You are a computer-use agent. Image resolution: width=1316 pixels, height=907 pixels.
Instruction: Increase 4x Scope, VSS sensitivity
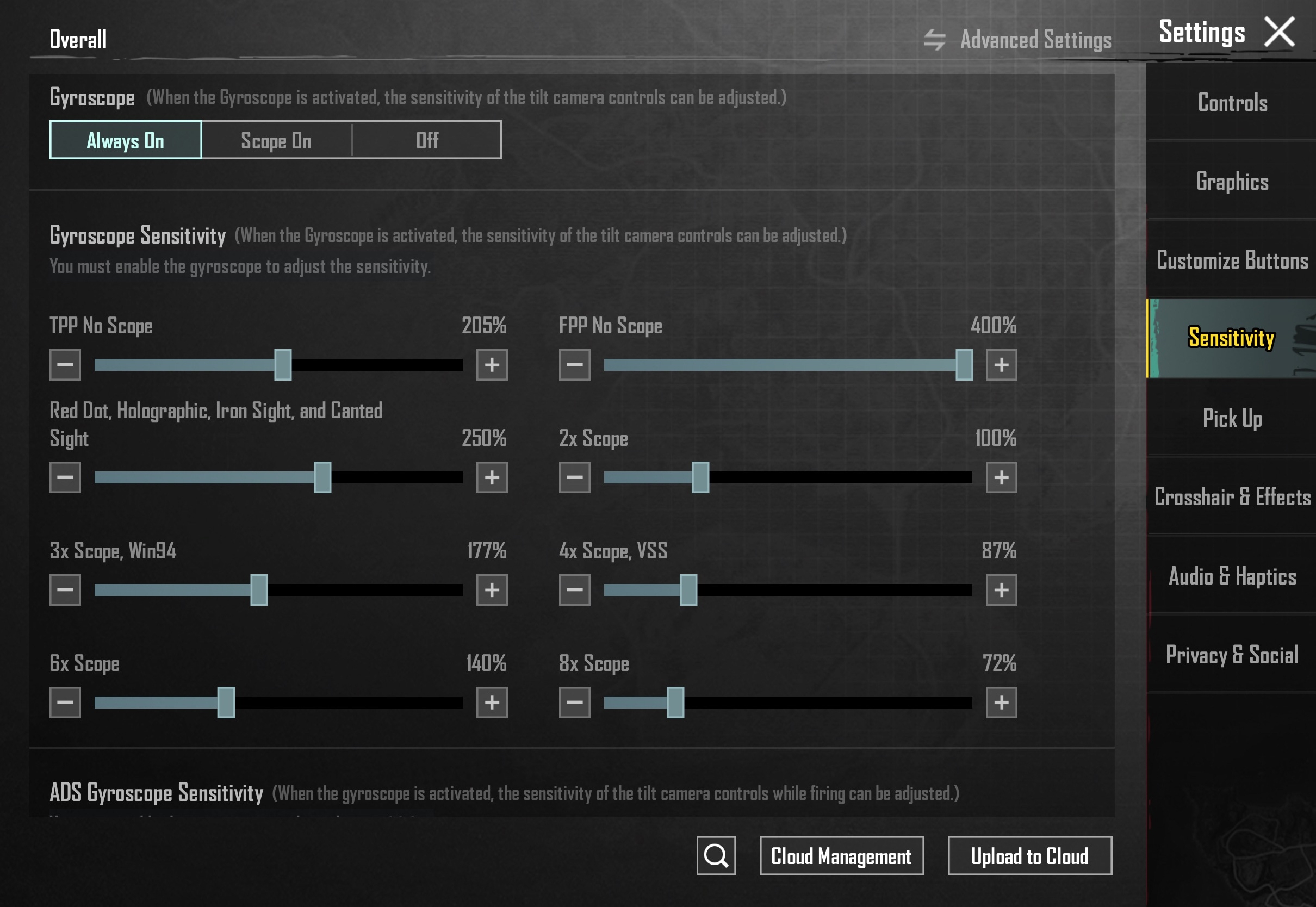[1001, 589]
